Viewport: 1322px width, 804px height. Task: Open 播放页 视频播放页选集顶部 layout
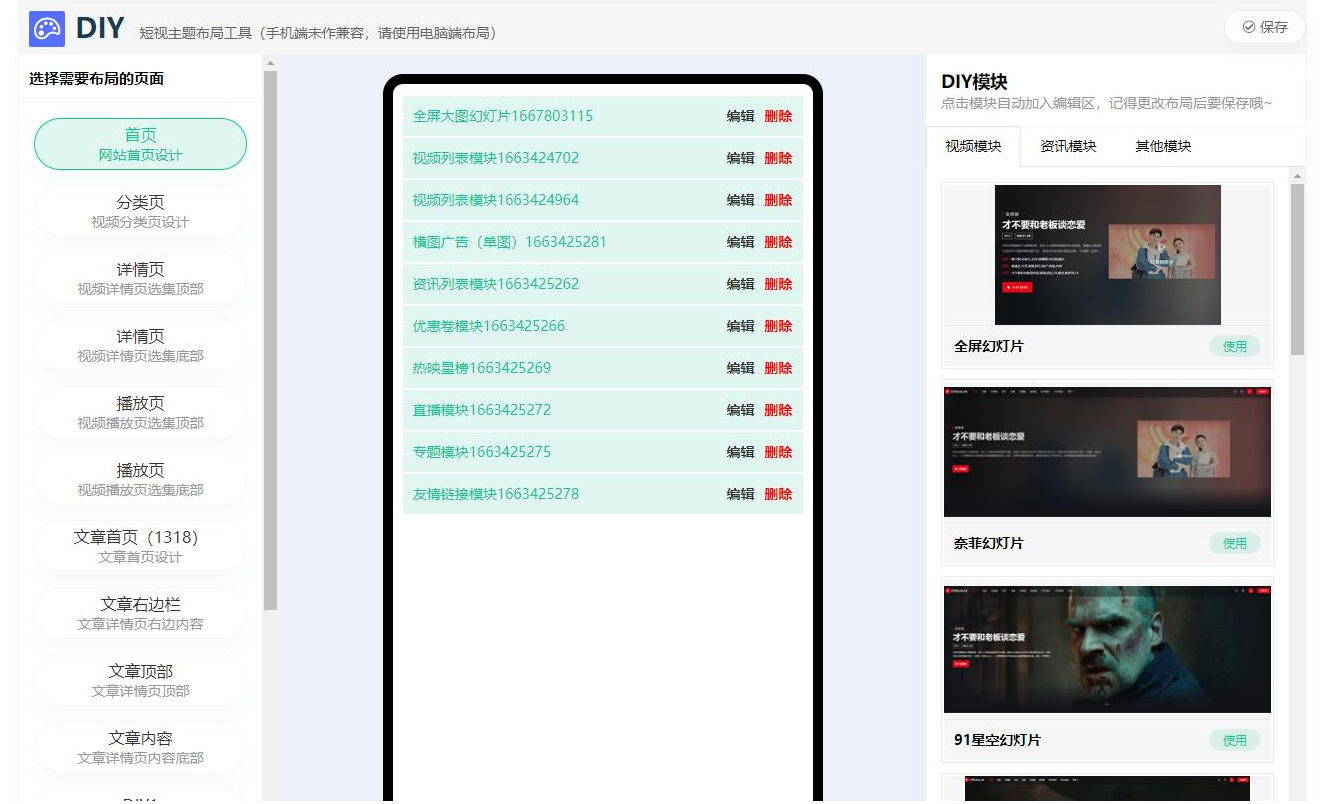pyautogui.click(x=140, y=412)
